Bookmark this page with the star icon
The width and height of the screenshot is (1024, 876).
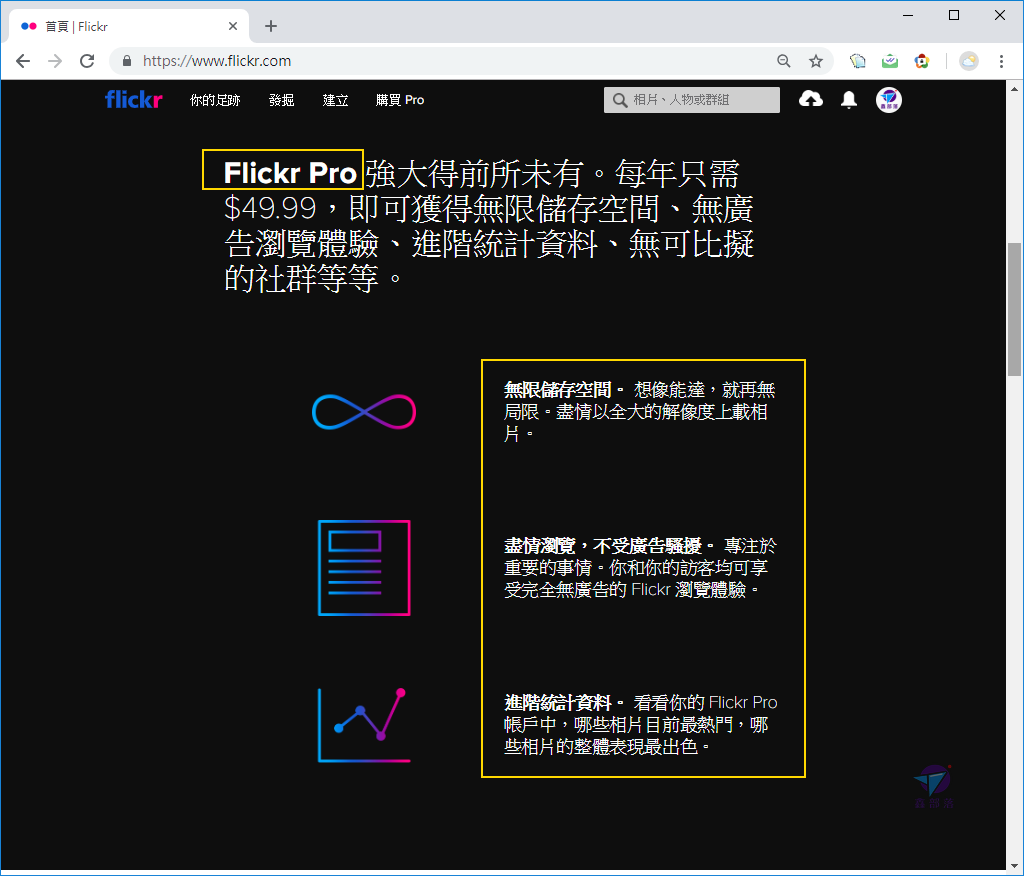click(x=816, y=61)
